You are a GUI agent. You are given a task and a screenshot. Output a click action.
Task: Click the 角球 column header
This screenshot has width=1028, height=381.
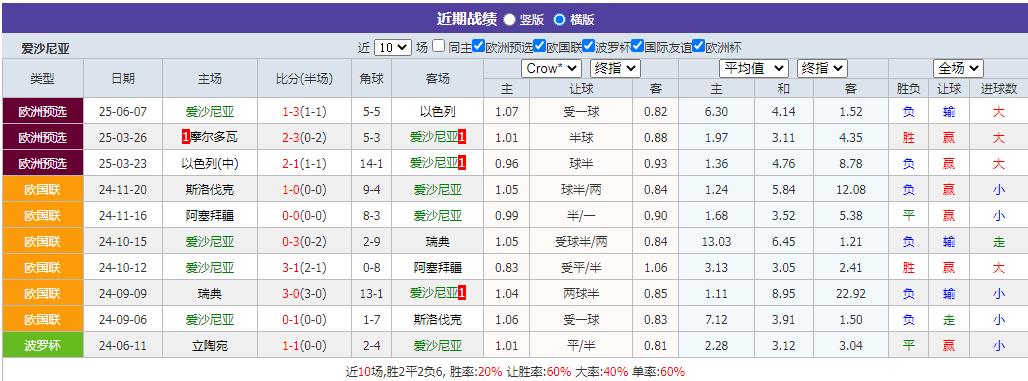coord(372,79)
